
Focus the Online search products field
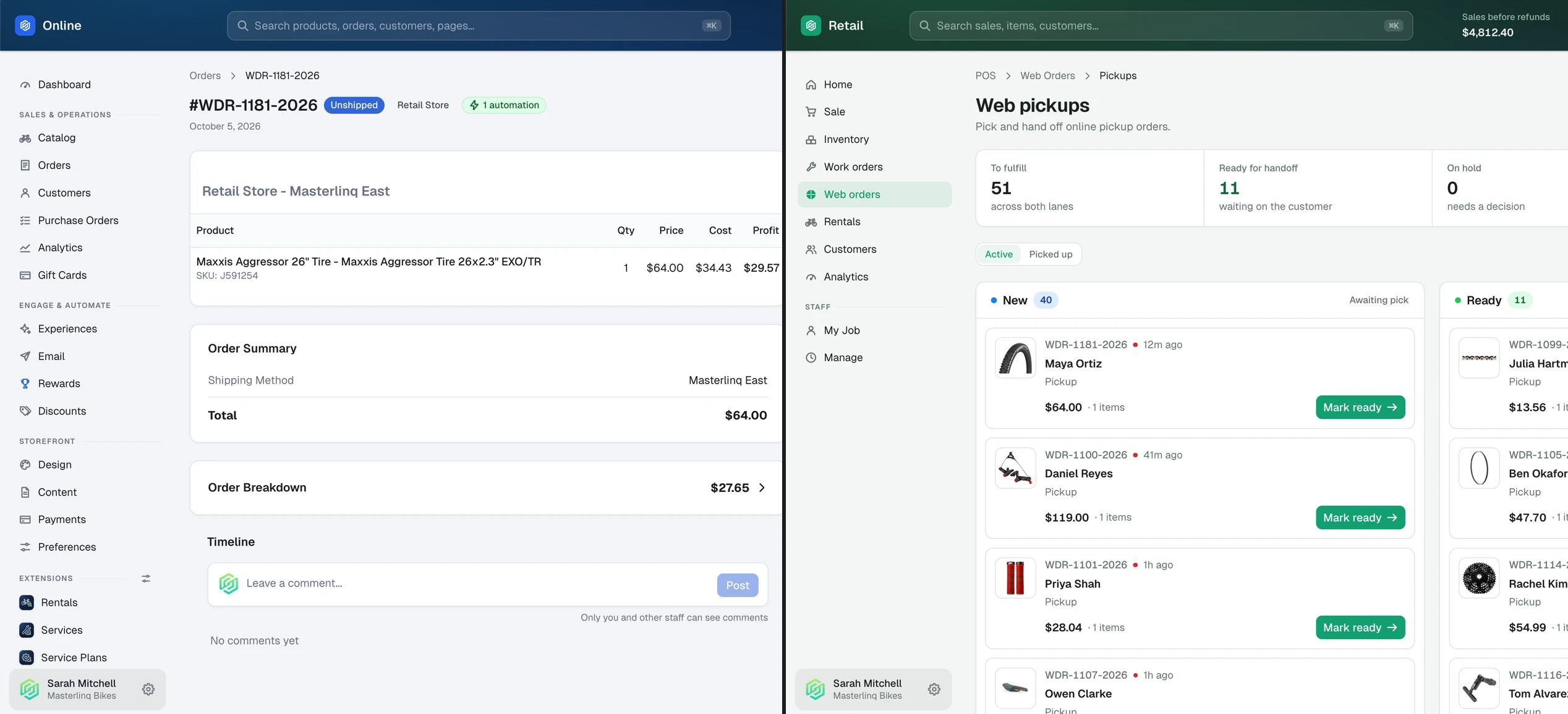[479, 25]
